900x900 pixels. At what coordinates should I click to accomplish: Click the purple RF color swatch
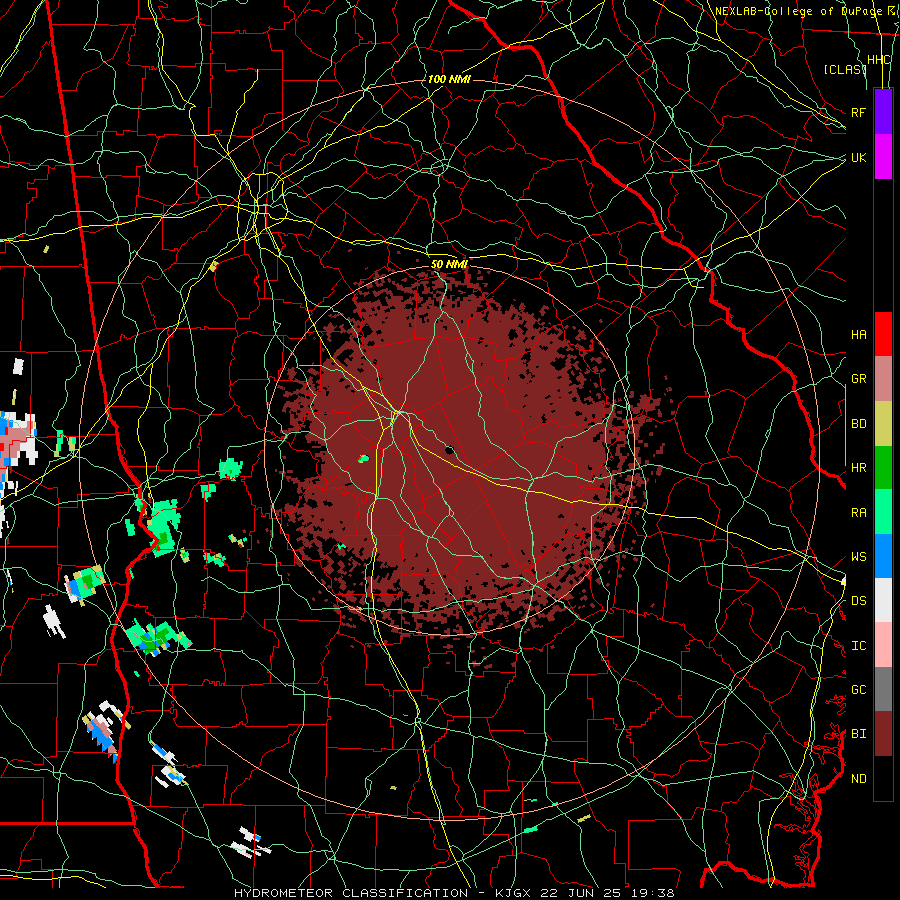pos(883,112)
